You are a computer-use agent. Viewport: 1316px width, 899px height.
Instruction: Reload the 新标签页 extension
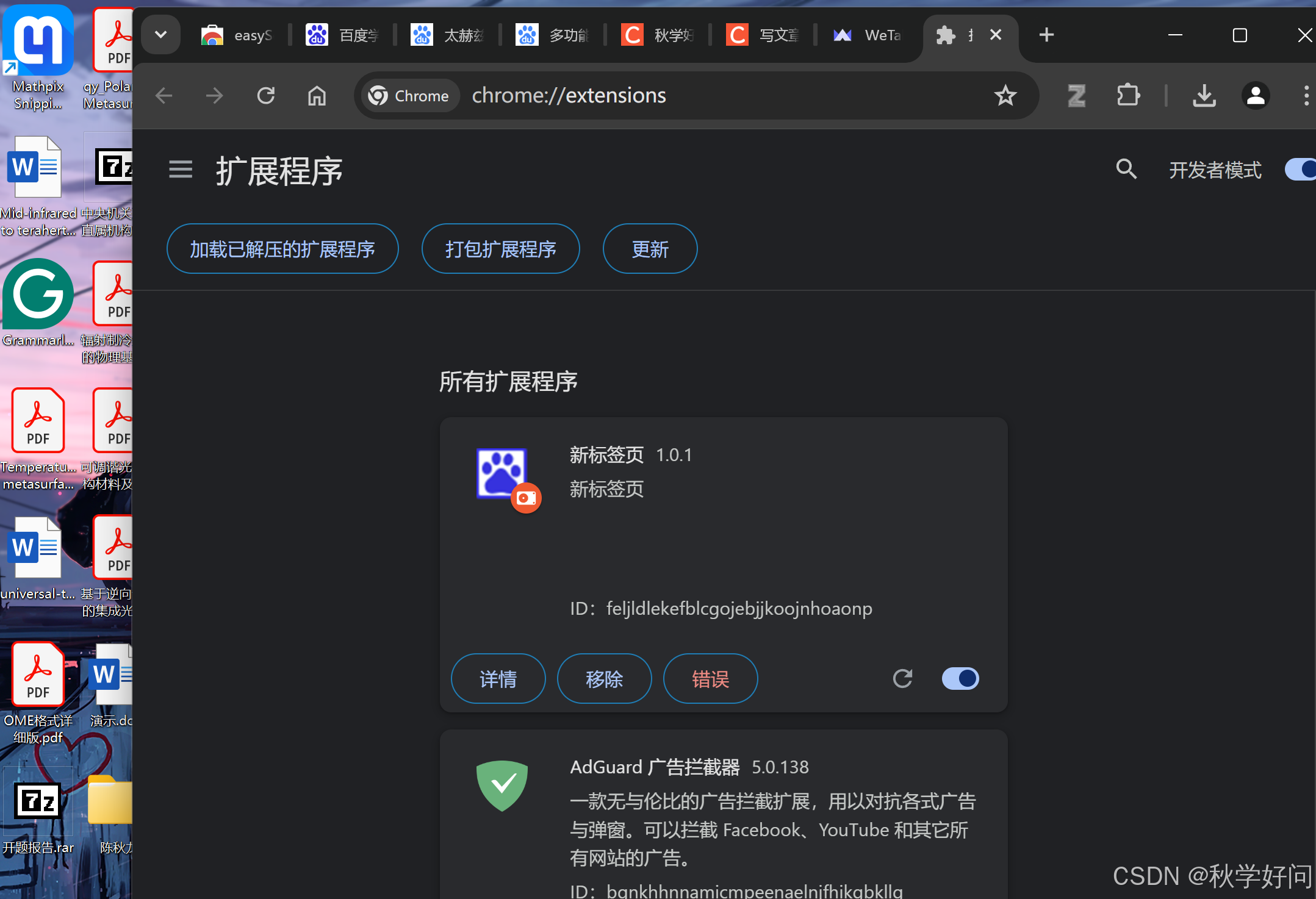pos(902,678)
